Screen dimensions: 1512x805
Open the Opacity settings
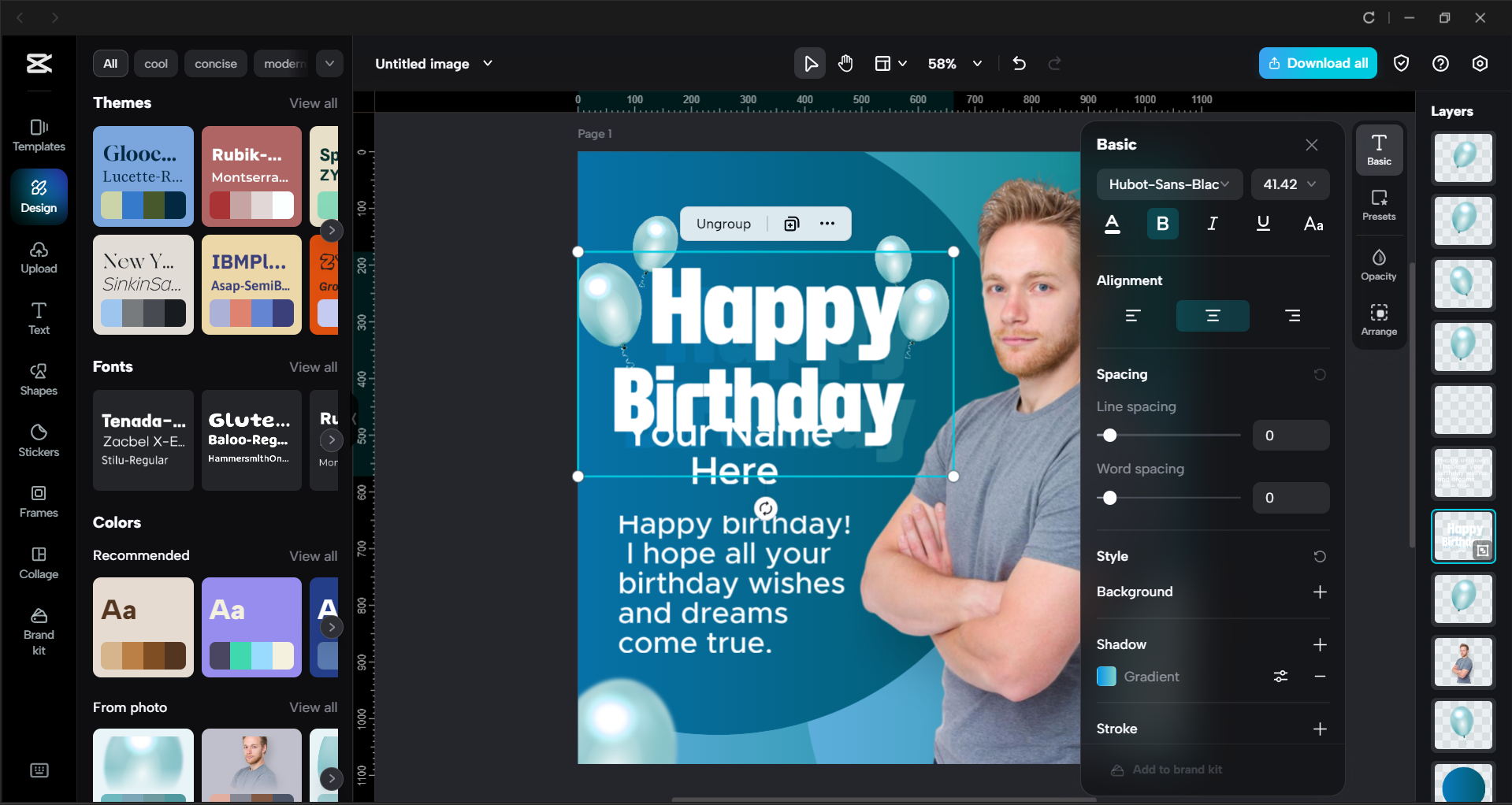coord(1378,265)
